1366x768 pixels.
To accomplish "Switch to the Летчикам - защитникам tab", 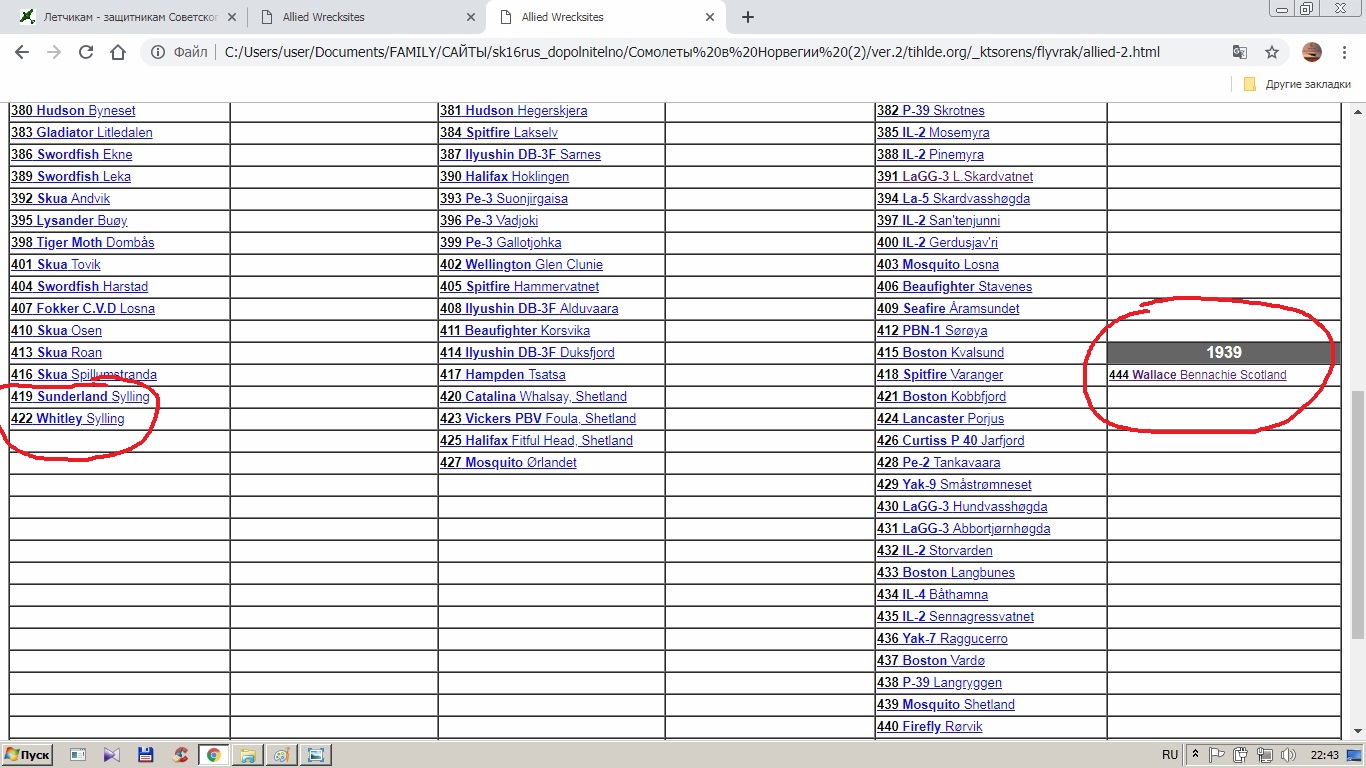I will 130,17.
